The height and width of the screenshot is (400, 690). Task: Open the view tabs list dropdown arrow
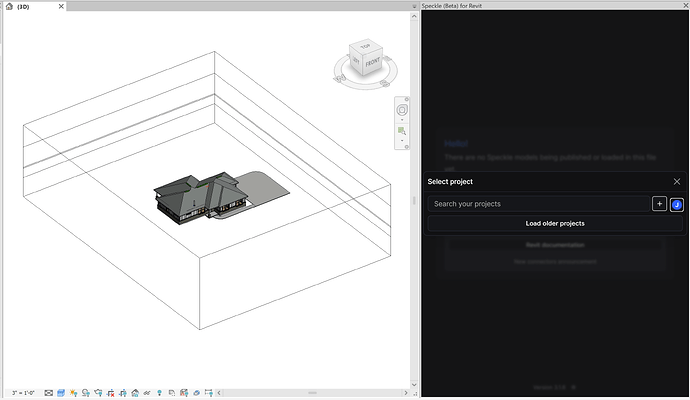click(414, 6)
